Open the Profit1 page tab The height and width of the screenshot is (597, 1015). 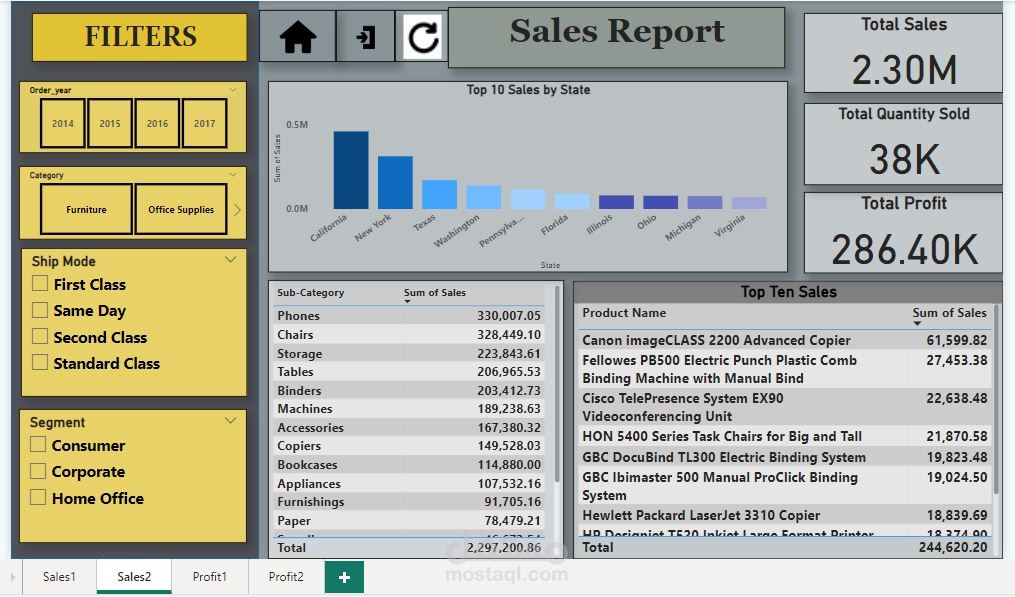coord(210,576)
